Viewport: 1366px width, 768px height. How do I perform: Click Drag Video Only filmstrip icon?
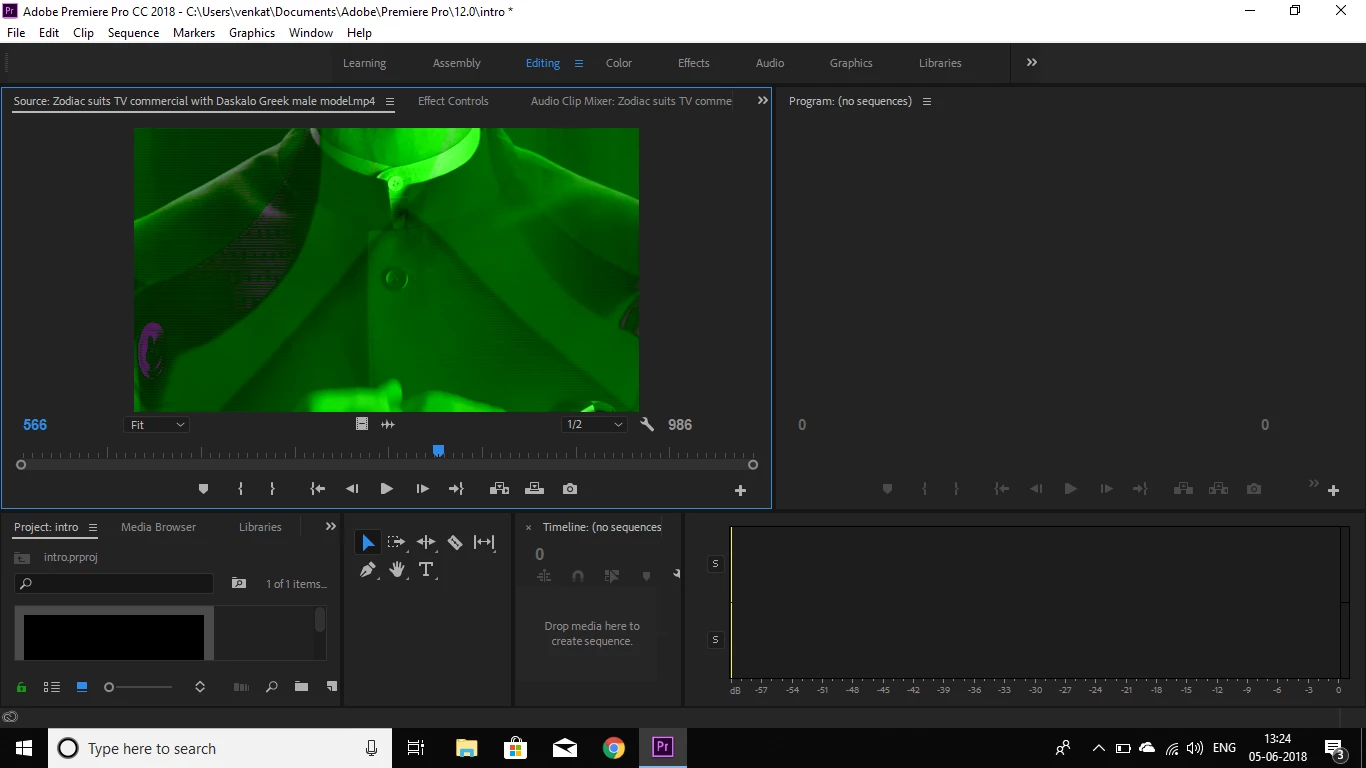click(x=362, y=424)
